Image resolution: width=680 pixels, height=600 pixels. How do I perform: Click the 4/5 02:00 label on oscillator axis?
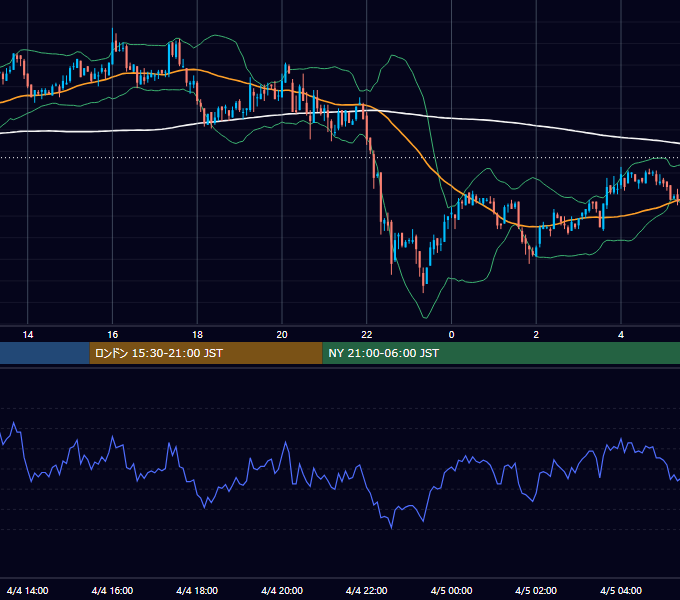click(536, 590)
